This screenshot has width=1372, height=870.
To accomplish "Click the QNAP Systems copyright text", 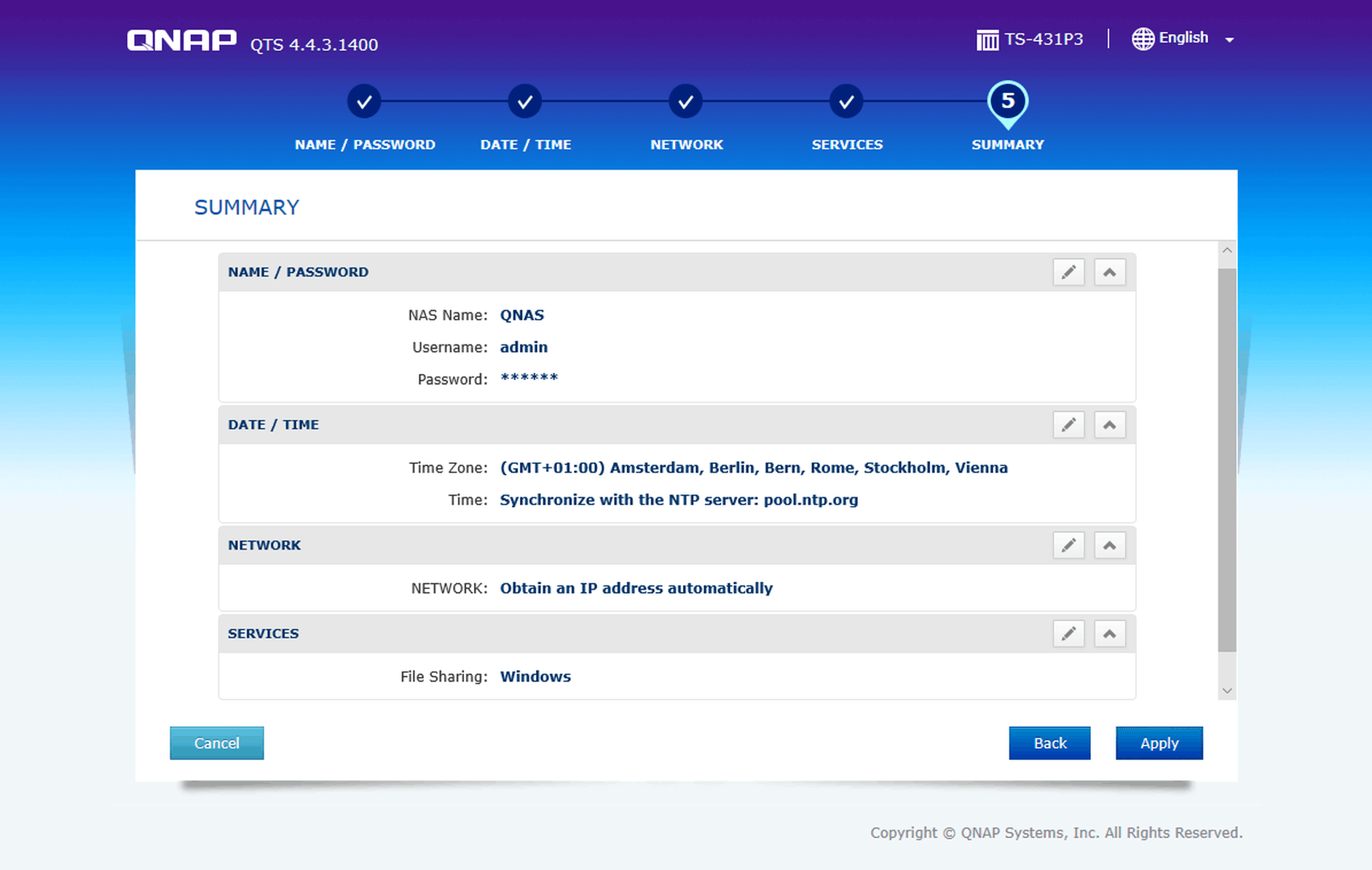I will [1056, 833].
